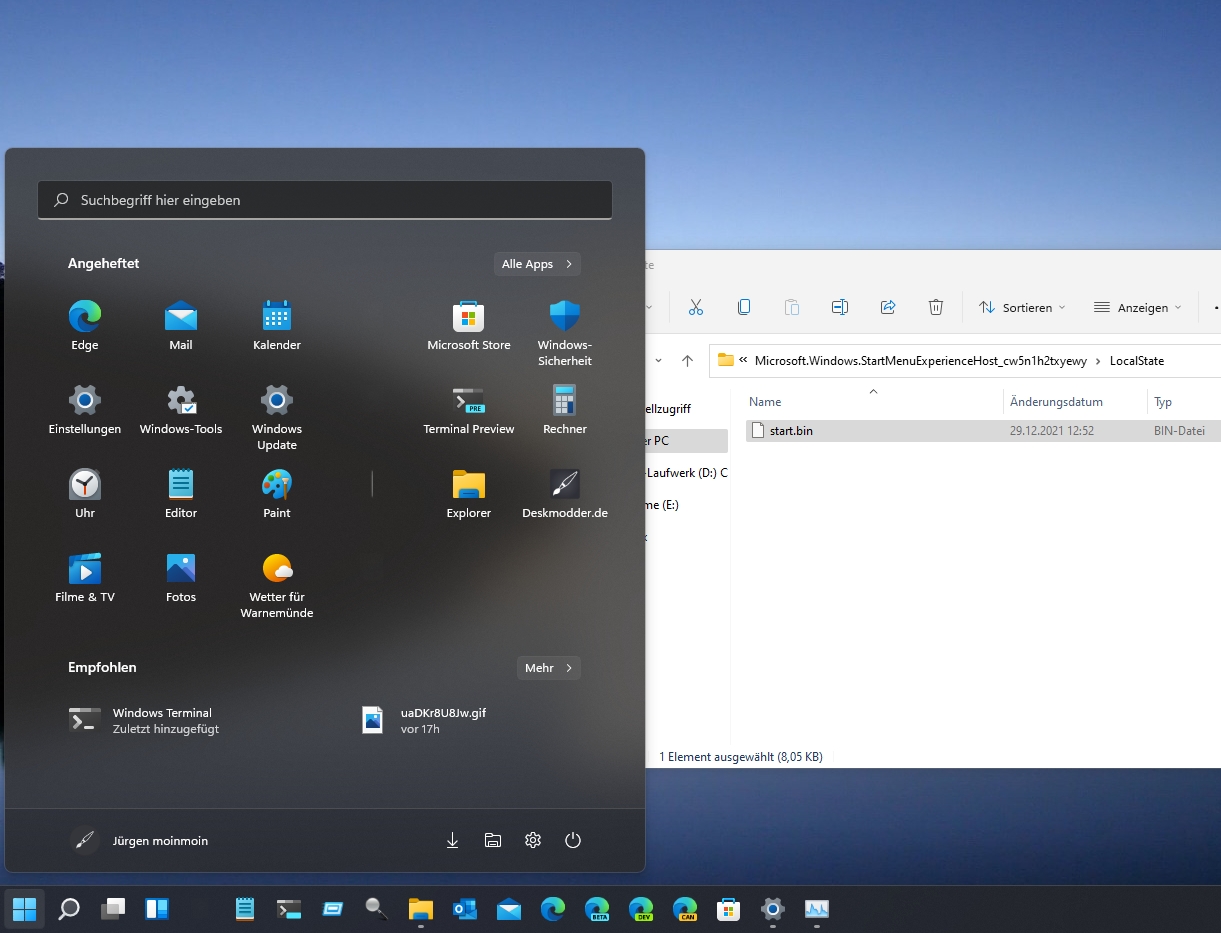This screenshot has width=1221, height=933.
Task: Open the settings gear in Start footer
Action: pos(533,841)
